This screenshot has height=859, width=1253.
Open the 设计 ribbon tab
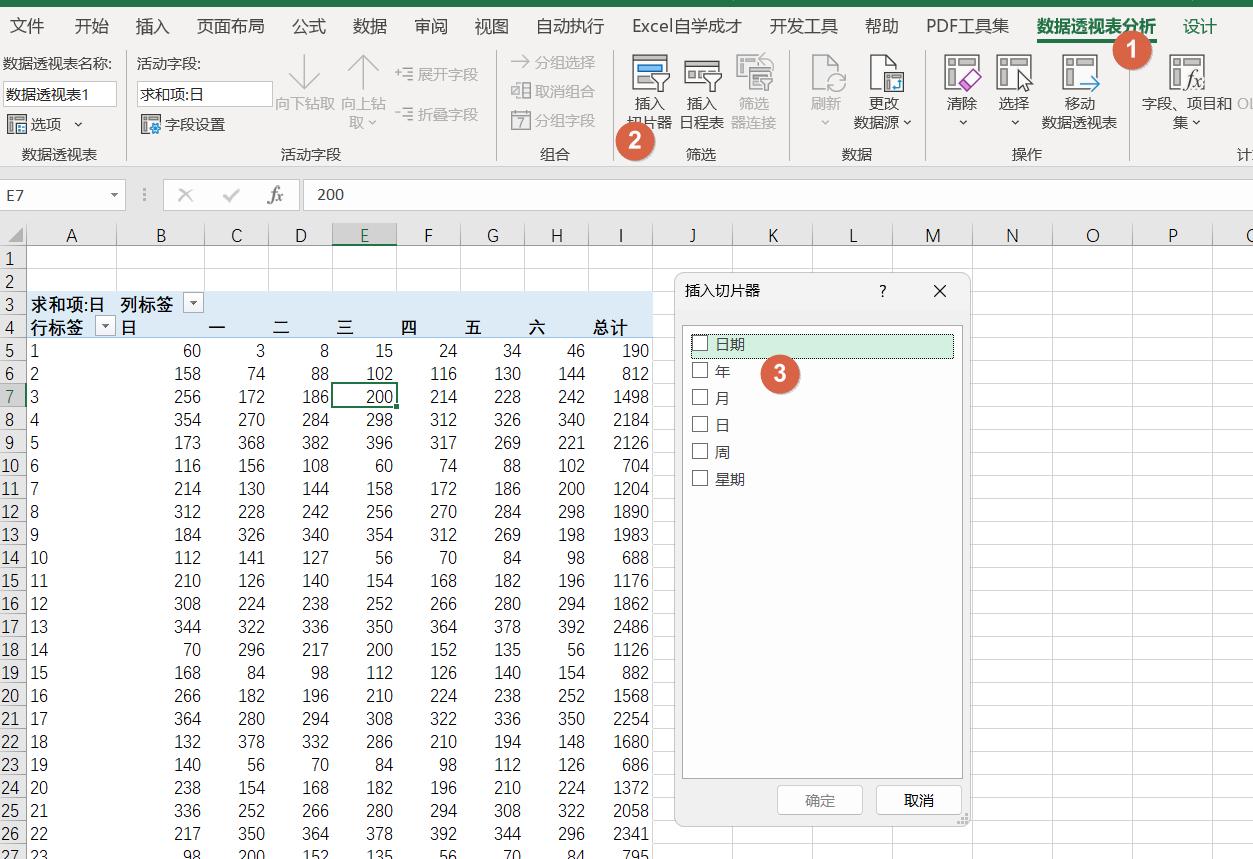click(1199, 27)
